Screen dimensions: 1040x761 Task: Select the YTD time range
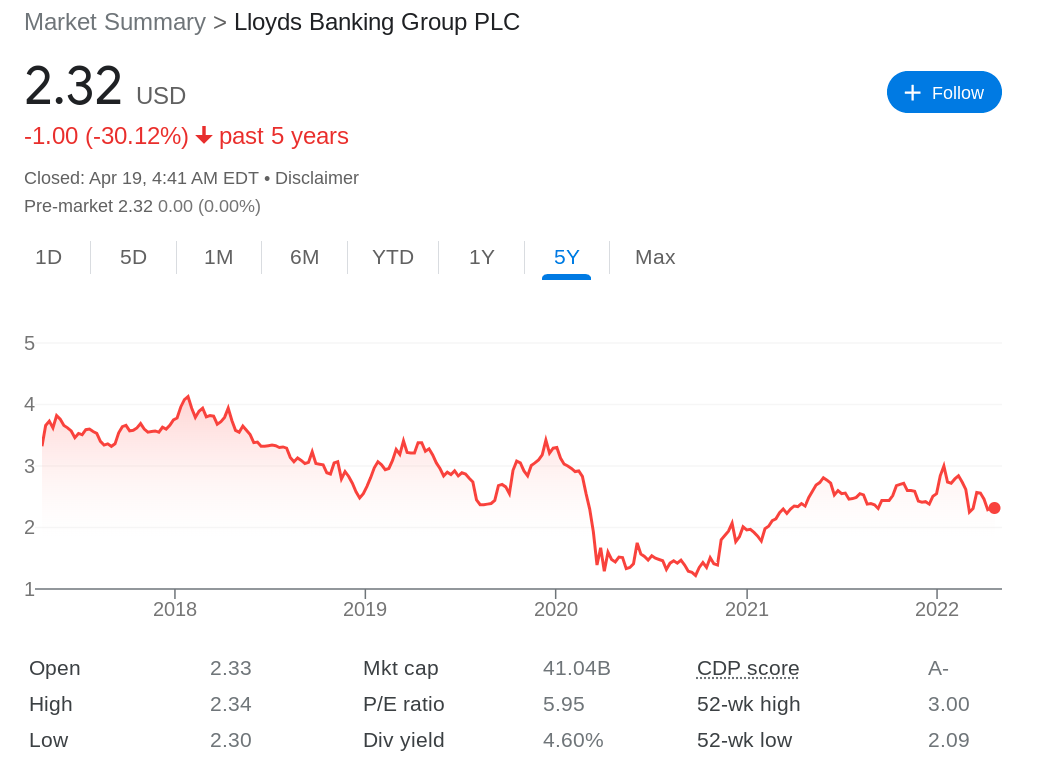393,257
